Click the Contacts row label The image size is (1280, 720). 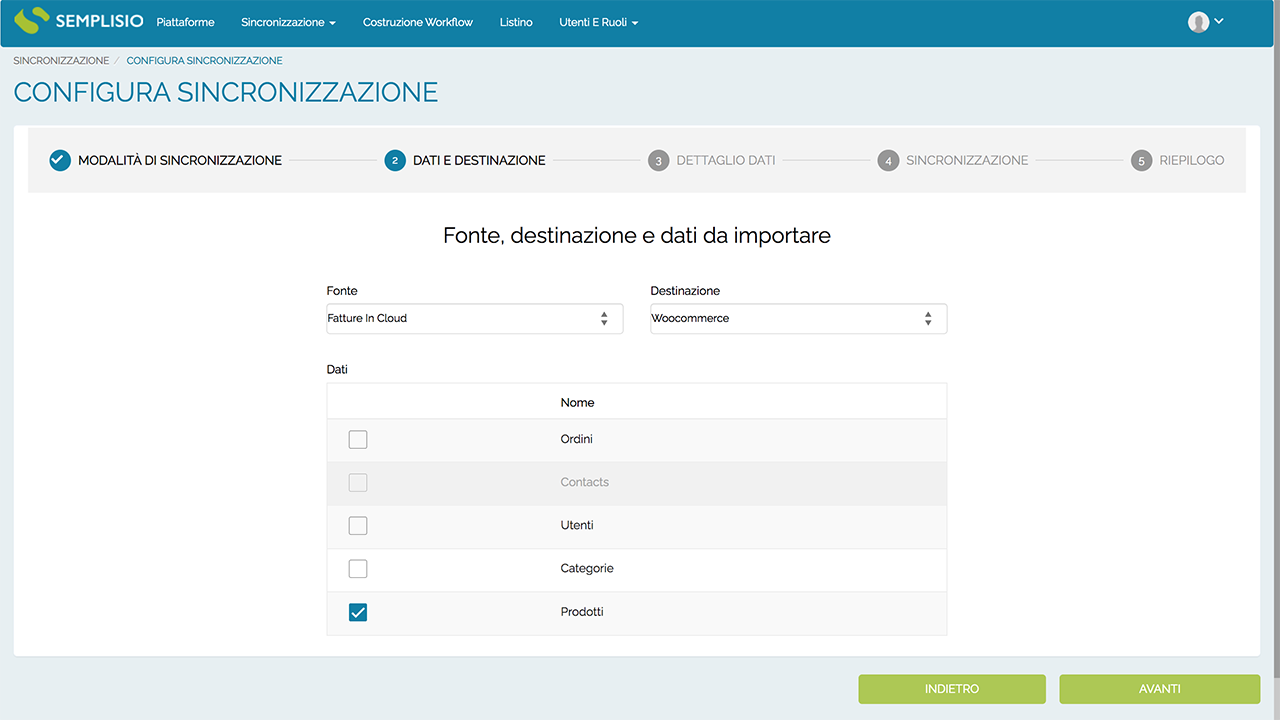pyautogui.click(x=585, y=482)
